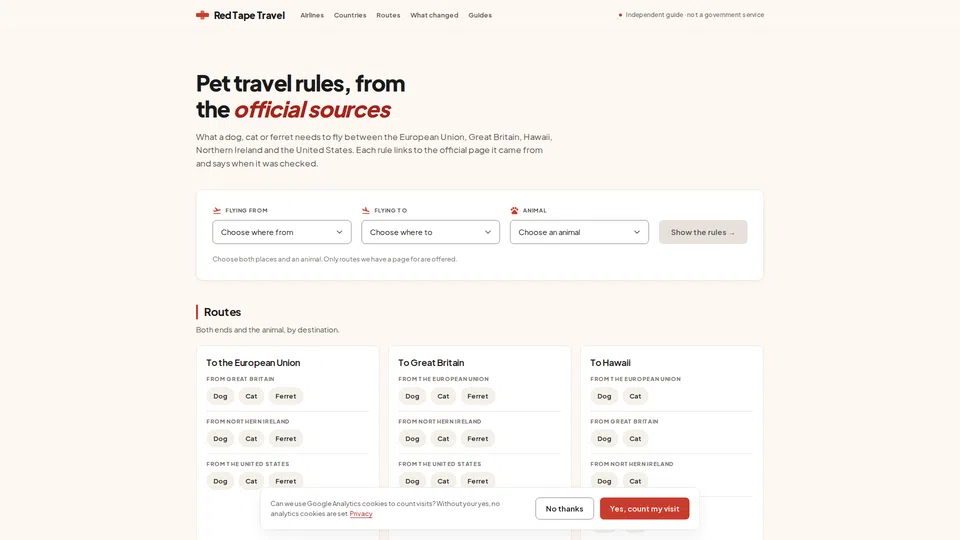Open the What changed page
Viewport: 960px width, 540px height.
[434, 15]
